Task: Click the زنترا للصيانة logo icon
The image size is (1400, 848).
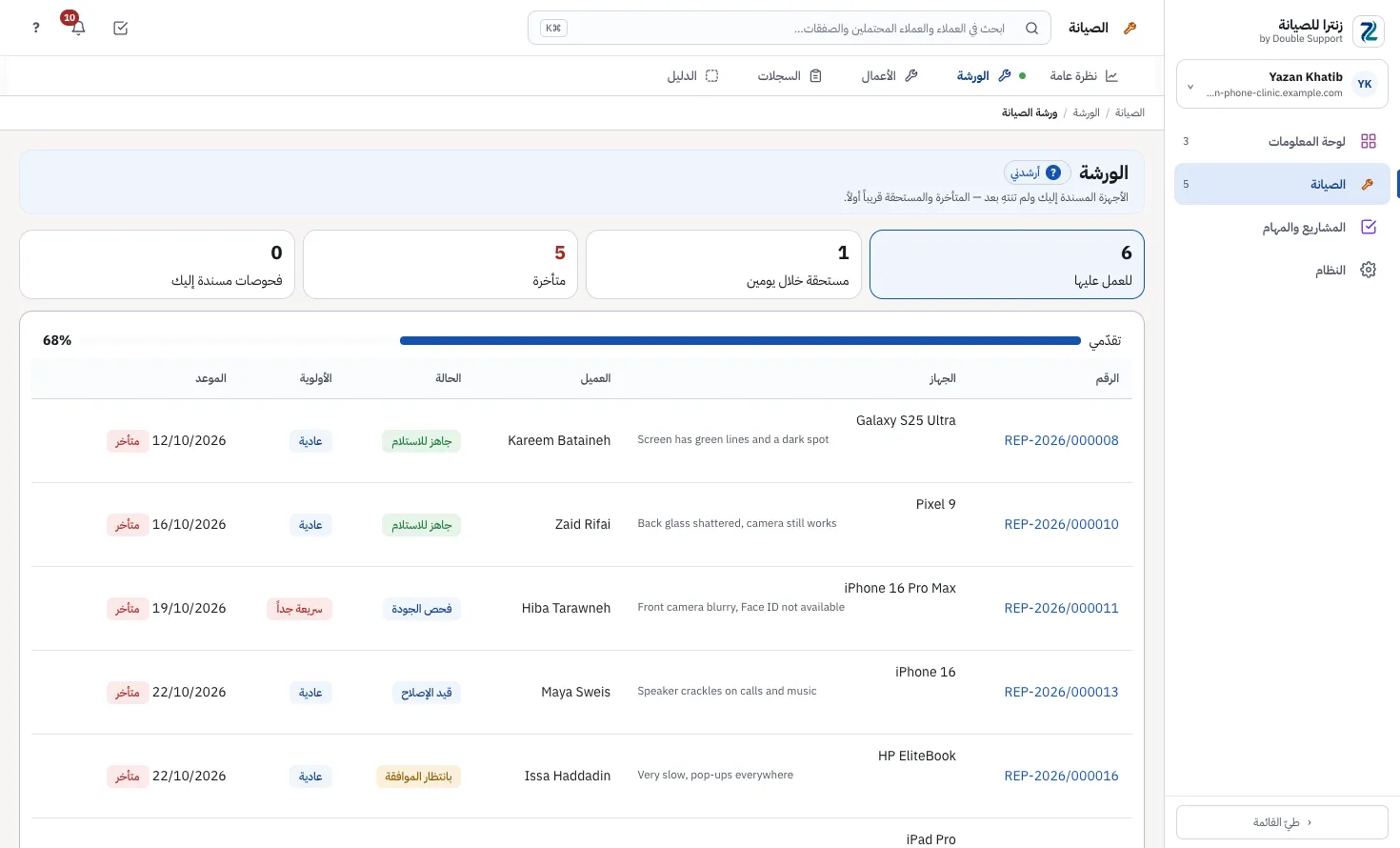Action: (1369, 31)
